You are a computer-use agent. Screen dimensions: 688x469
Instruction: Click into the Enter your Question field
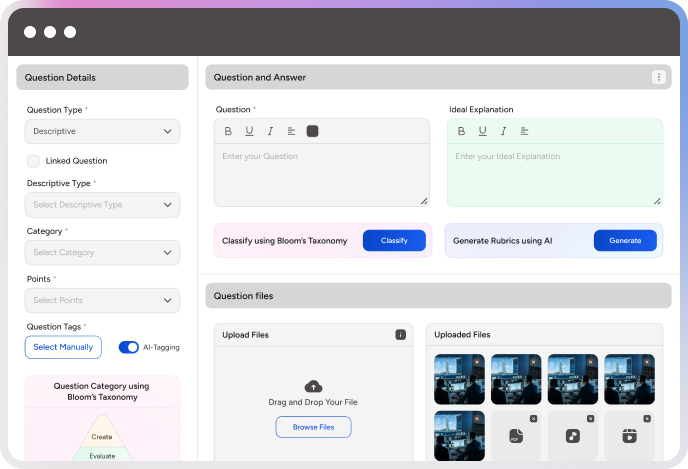click(x=321, y=175)
